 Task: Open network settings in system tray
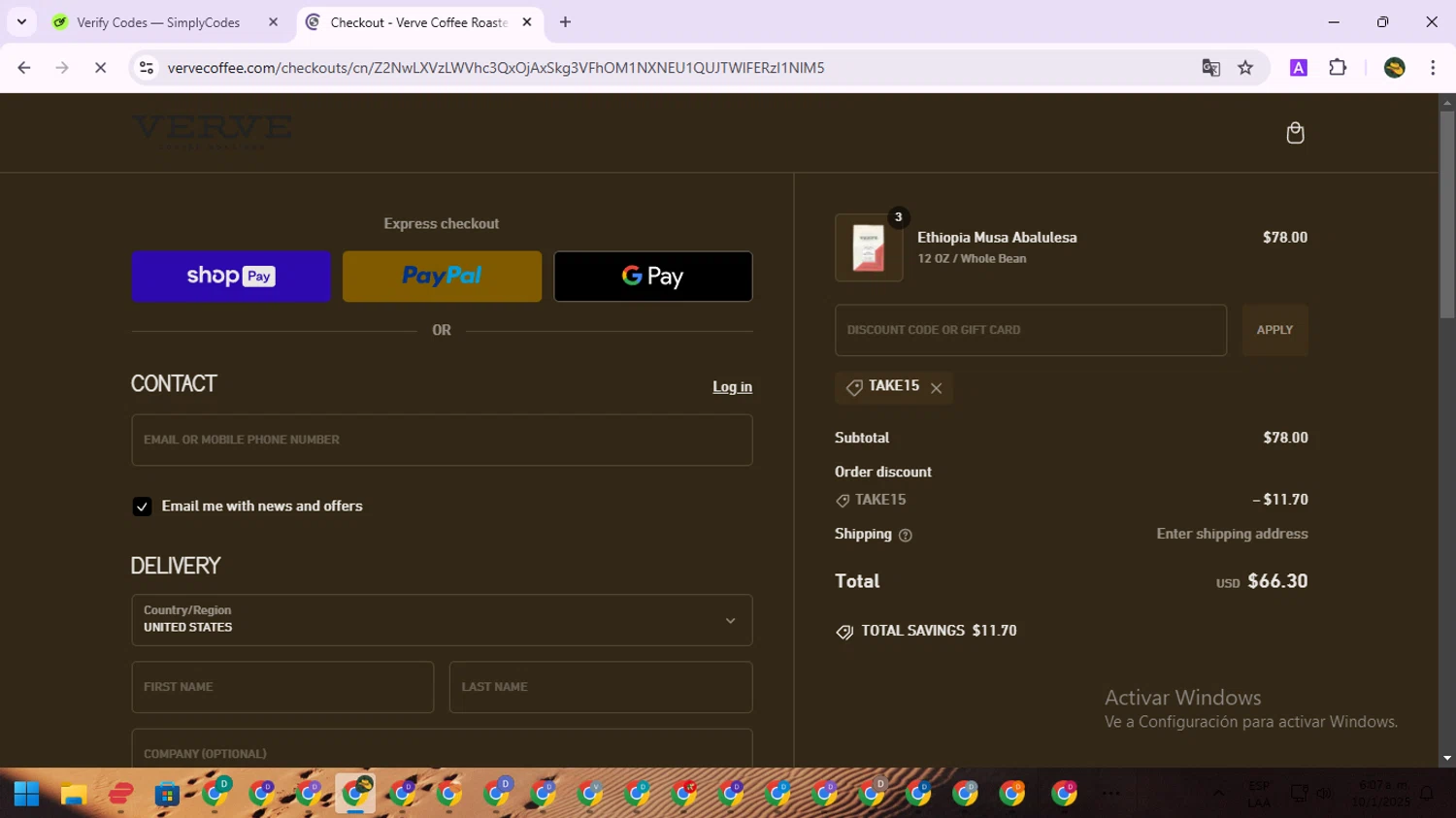[x=1299, y=795]
